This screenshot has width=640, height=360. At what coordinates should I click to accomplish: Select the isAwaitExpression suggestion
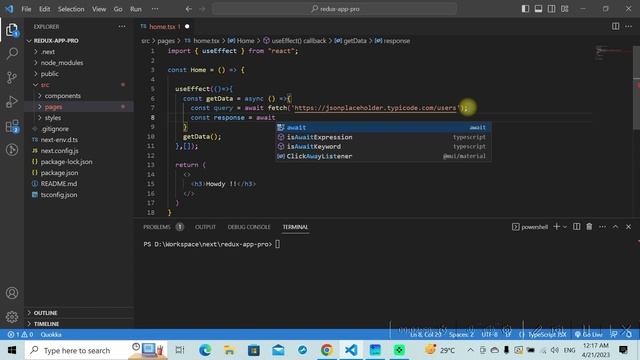pyautogui.click(x=383, y=137)
